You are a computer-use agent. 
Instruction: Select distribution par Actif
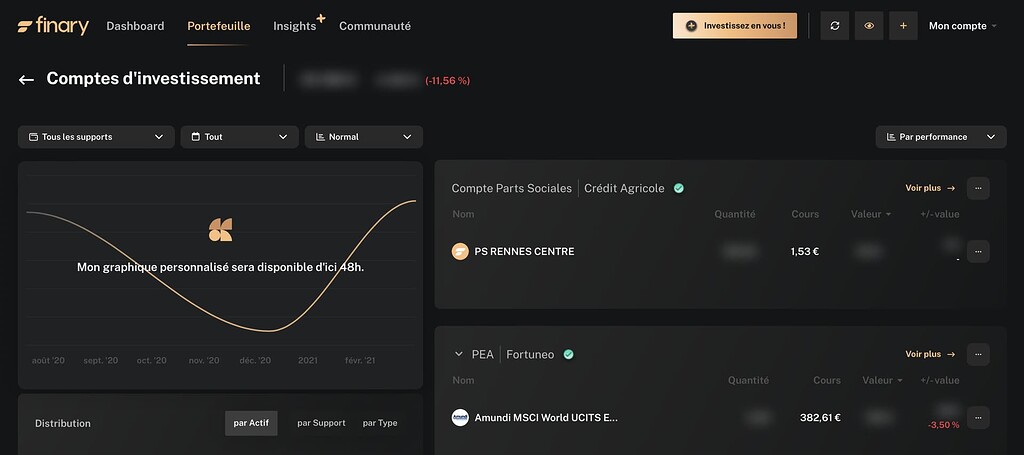pos(251,423)
